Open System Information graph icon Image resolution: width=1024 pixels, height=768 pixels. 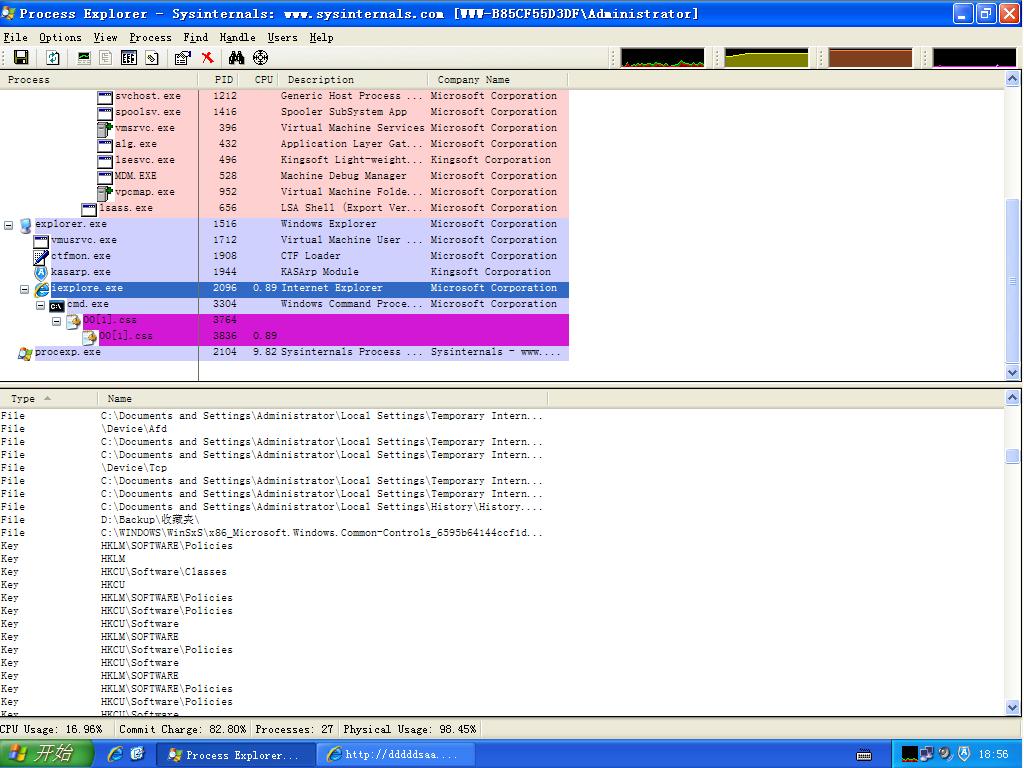pos(84,58)
